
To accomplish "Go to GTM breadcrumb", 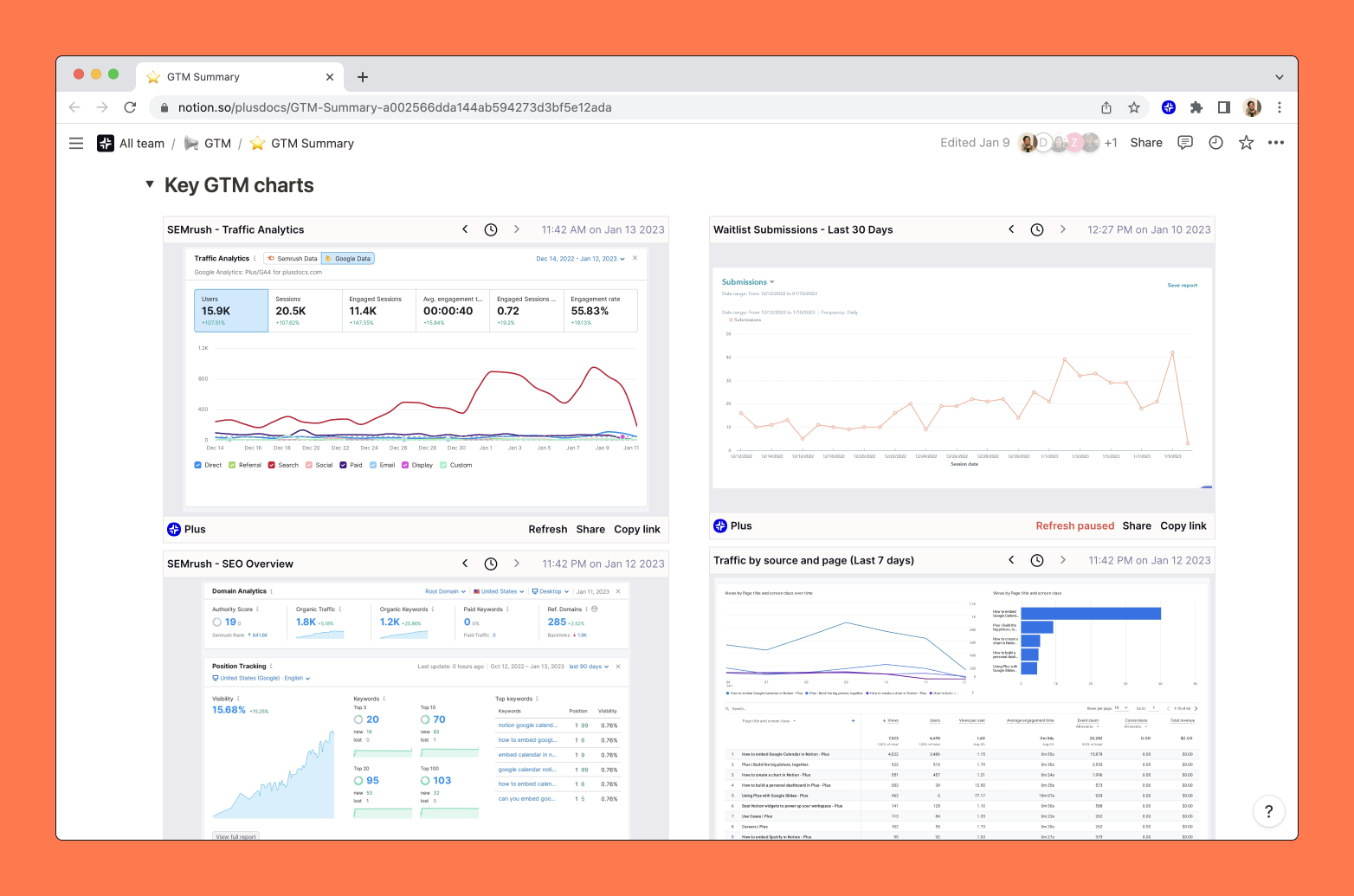I will (x=208, y=144).
